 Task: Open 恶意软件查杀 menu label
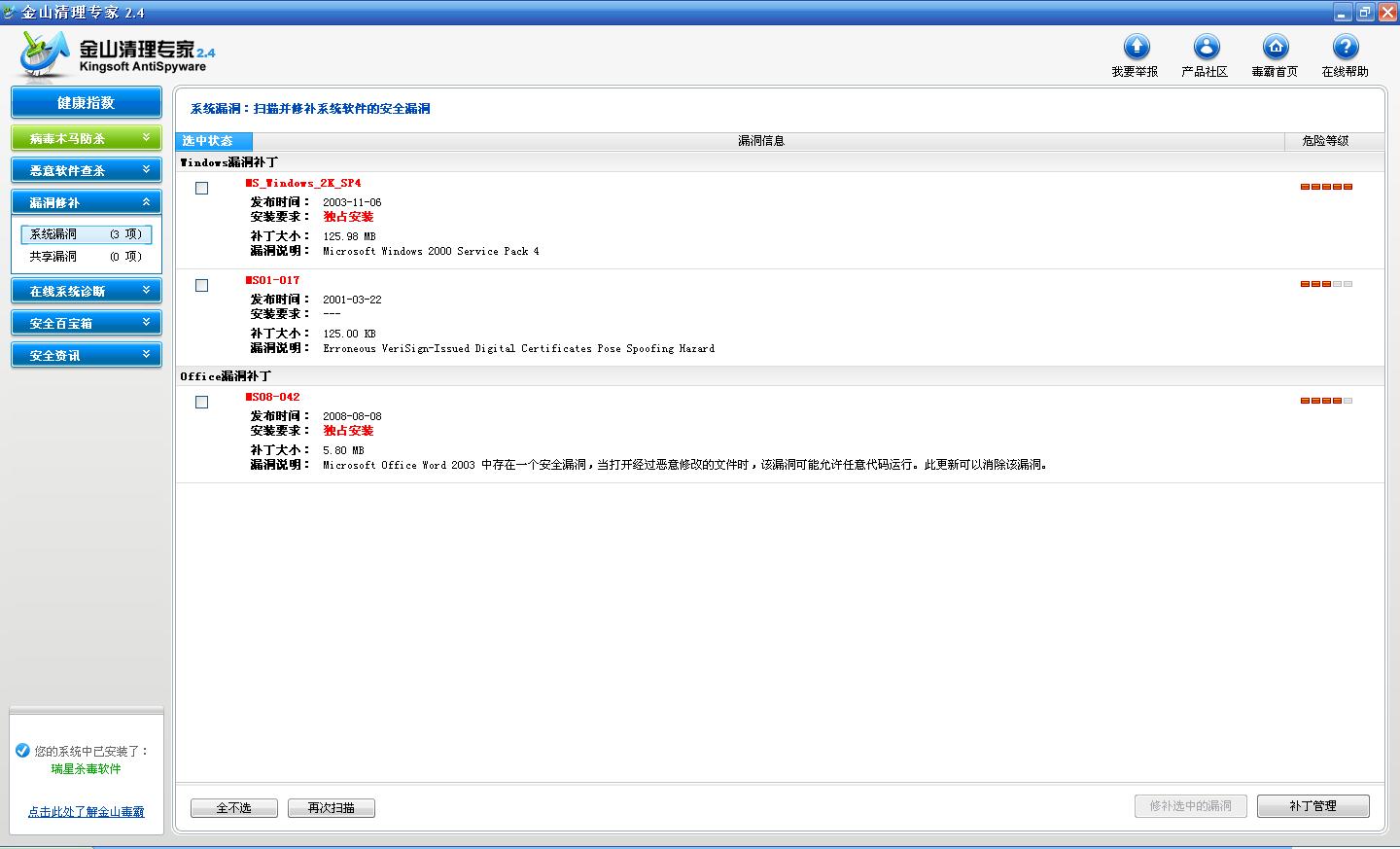(x=67, y=171)
